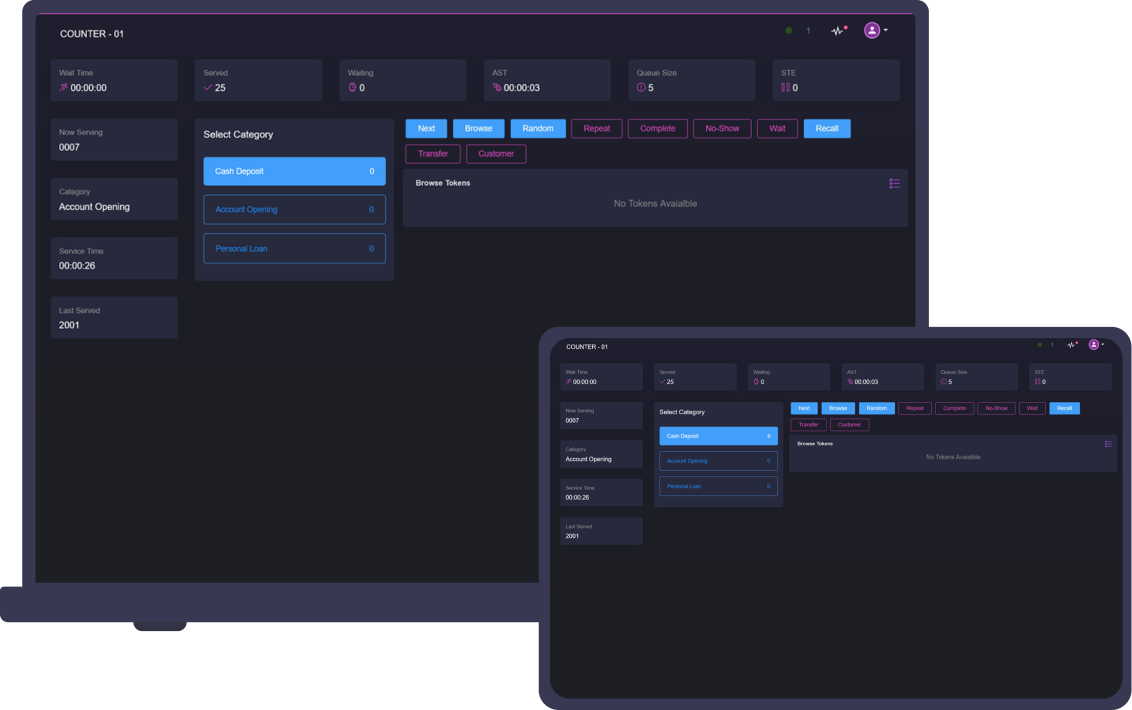This screenshot has width=1132, height=710.
Task: Click Served checkmark icon on tablet
Action: click(x=662, y=381)
